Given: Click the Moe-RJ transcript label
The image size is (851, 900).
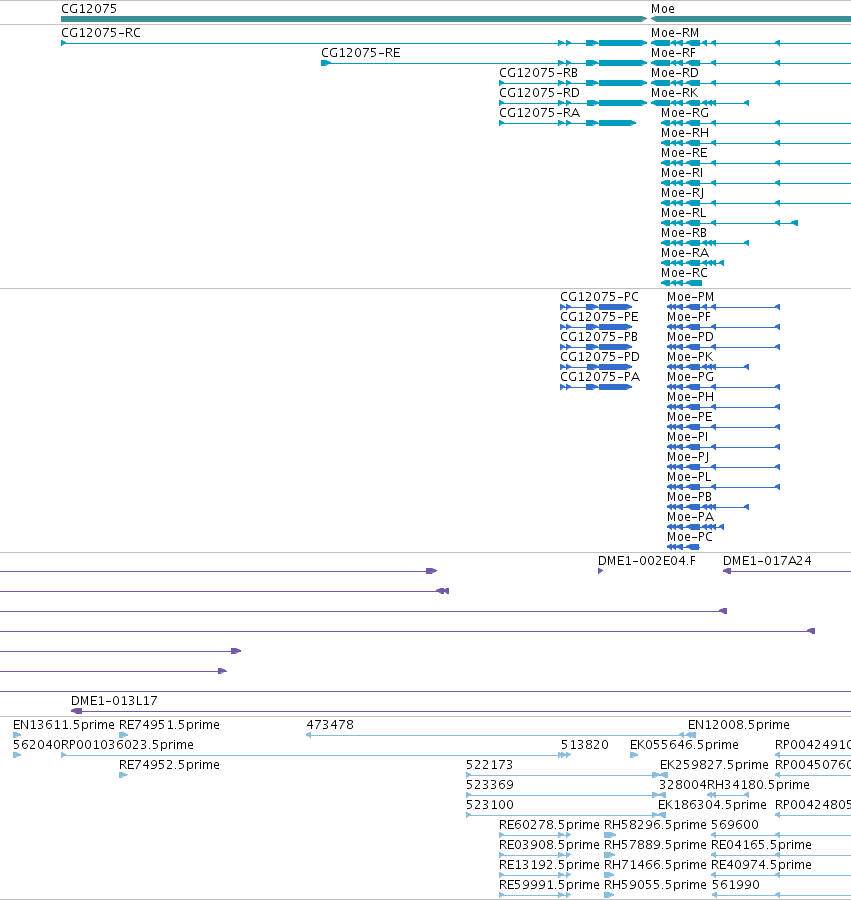Looking at the screenshot, I should coord(683,193).
